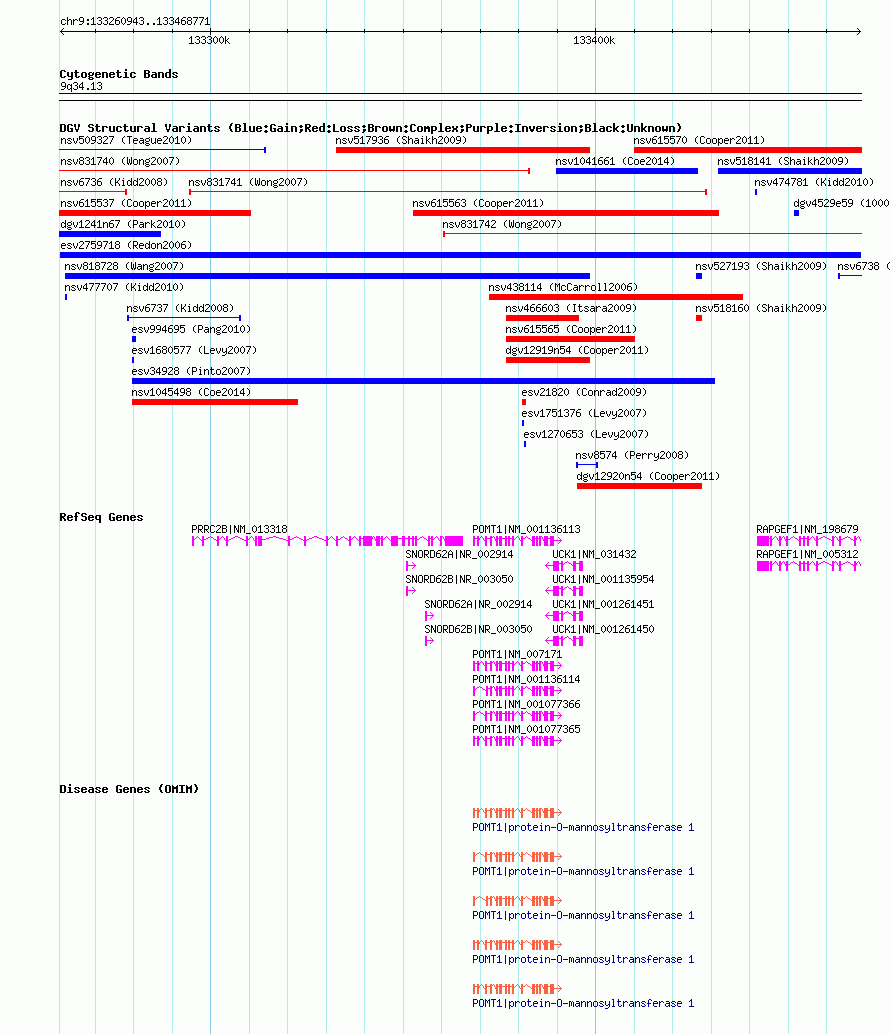Click POMT1|NM_001077366 transcript label
The width and height of the screenshot is (890, 1034).
(x=526, y=705)
